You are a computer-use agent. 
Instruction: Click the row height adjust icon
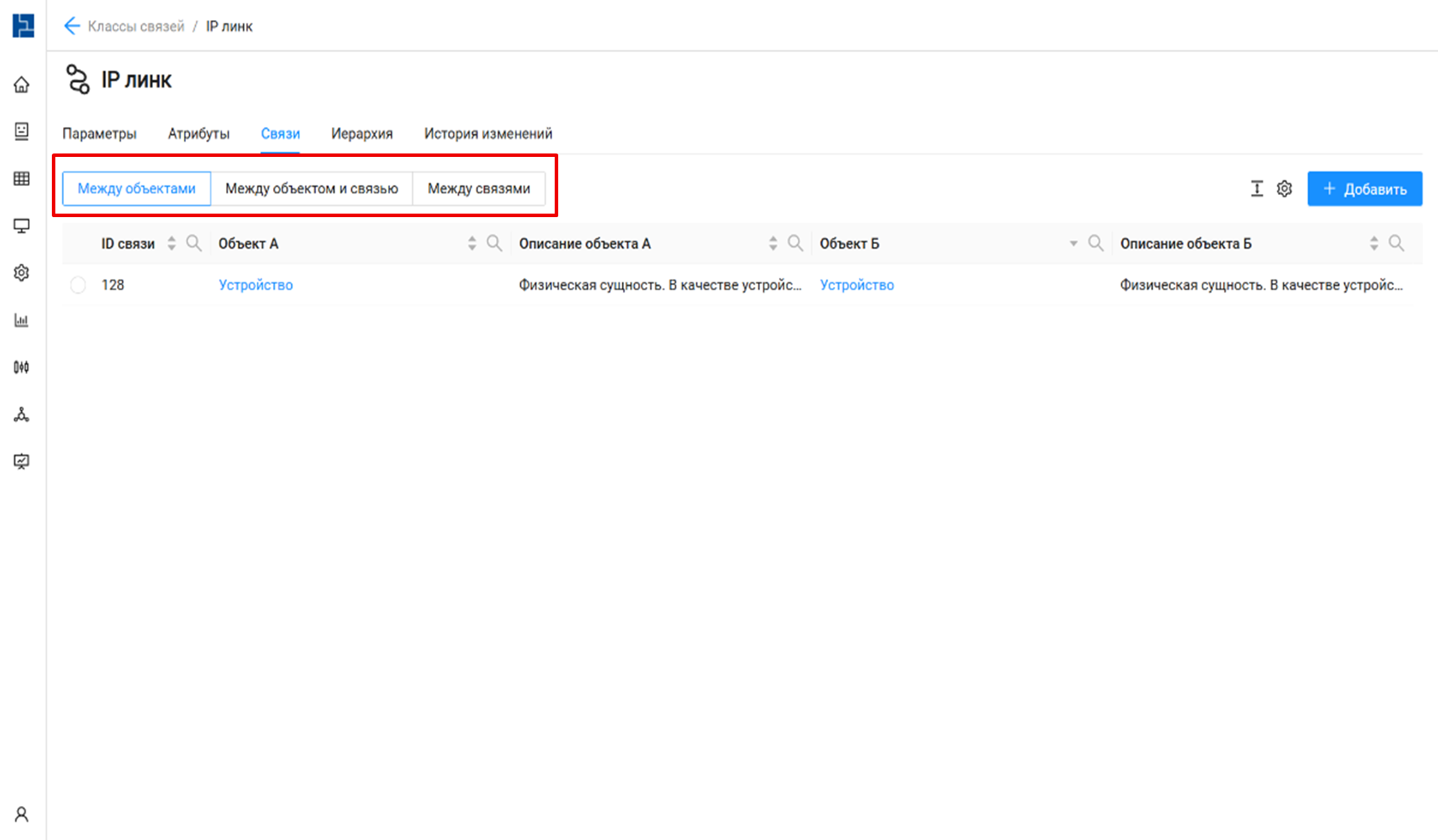1257,189
